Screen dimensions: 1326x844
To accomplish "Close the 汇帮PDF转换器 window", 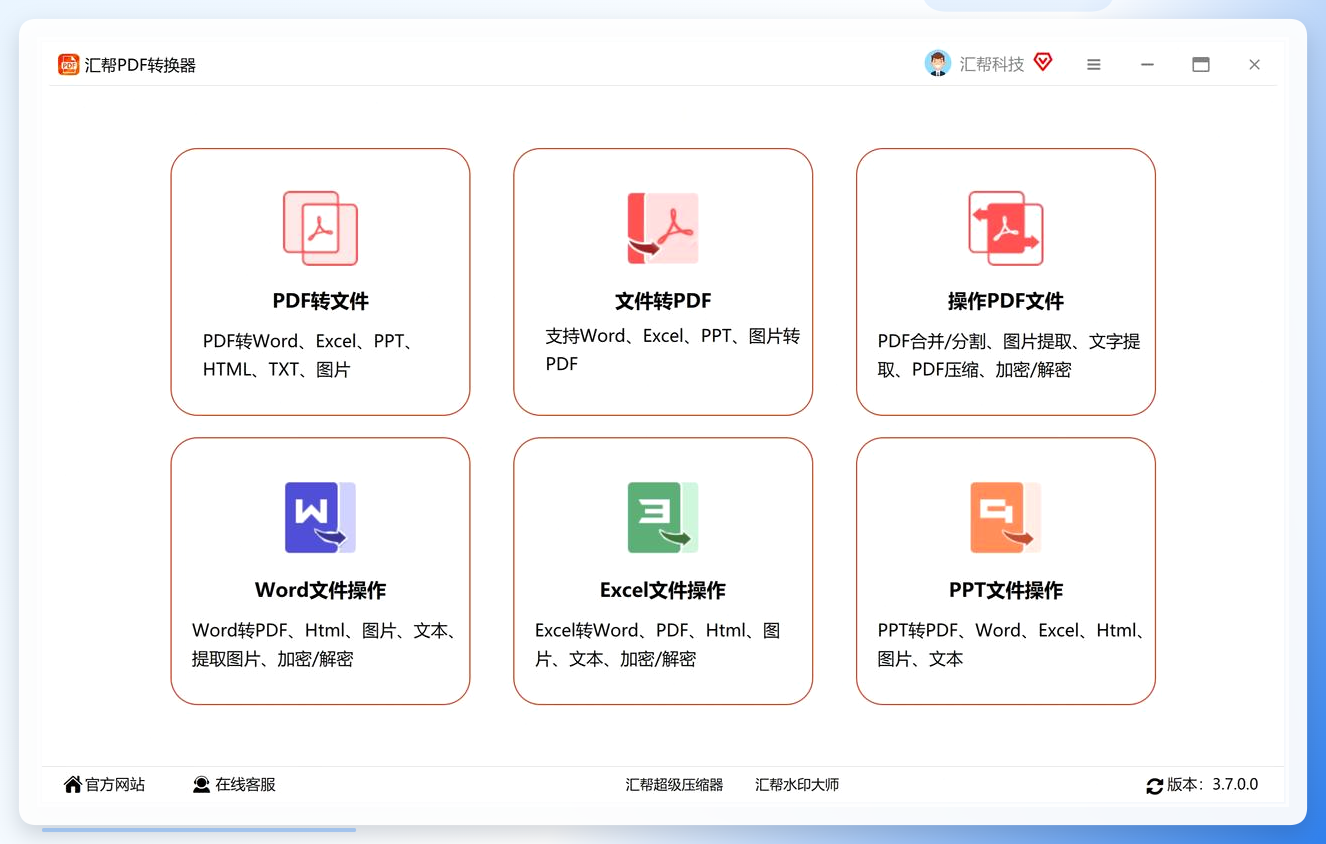I will pyautogui.click(x=1254, y=64).
